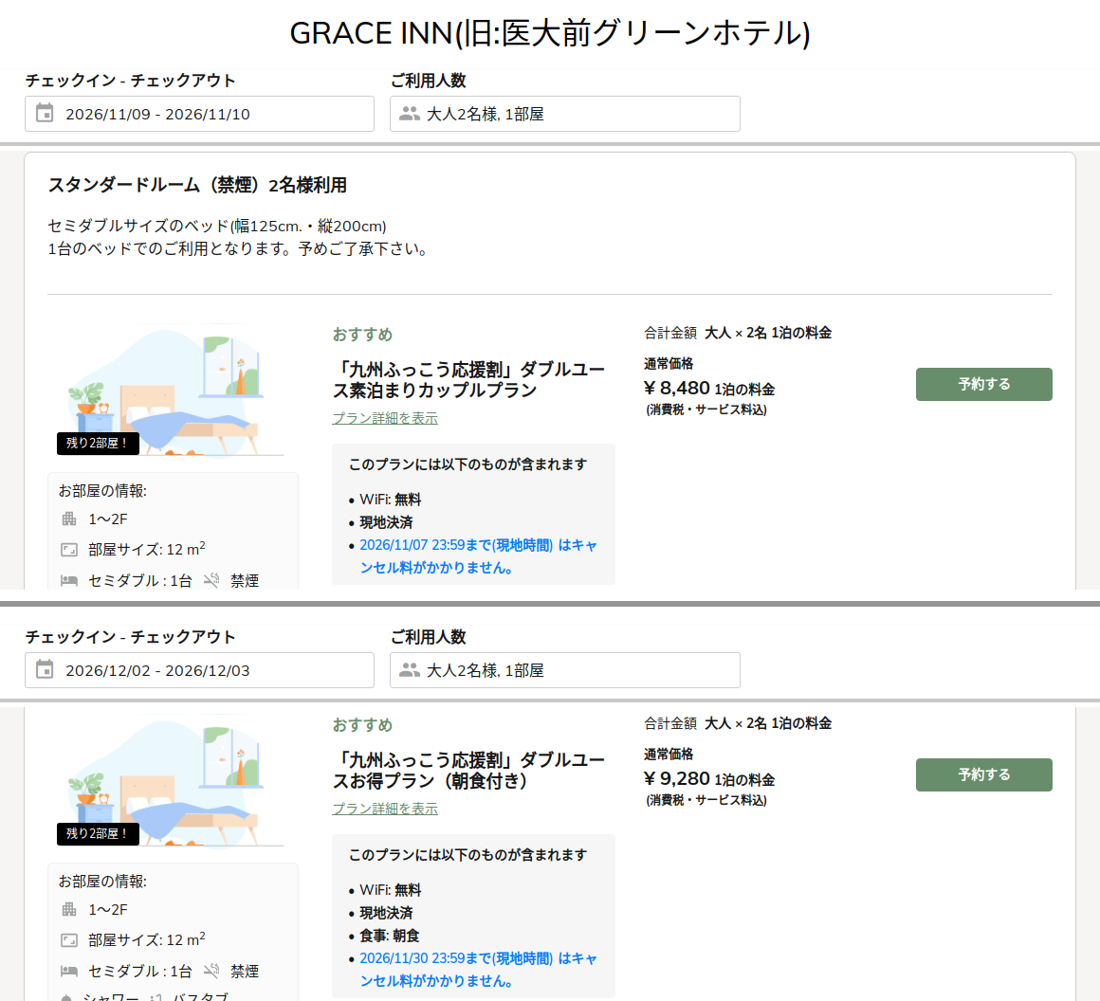Open プラン詳細を表示 for the 朝食付き plan
This screenshot has height=1001, width=1100.
(x=385, y=808)
